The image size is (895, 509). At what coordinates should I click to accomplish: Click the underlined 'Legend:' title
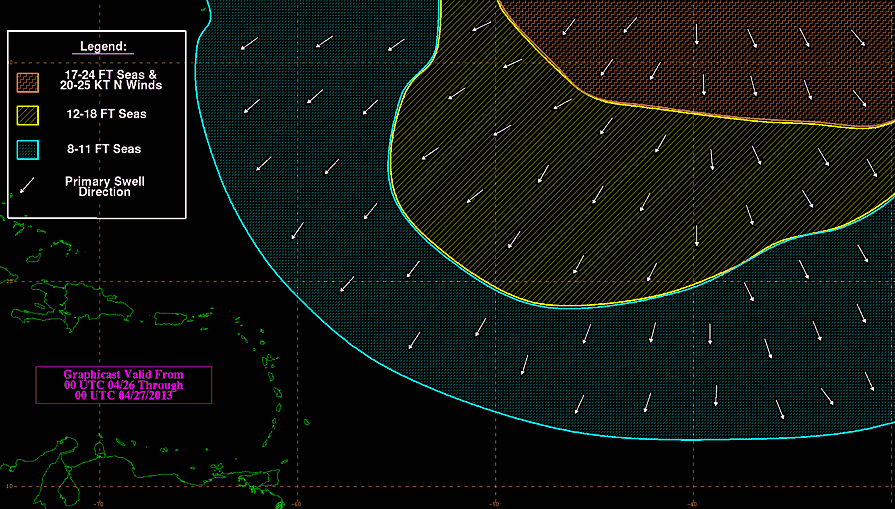click(103, 47)
